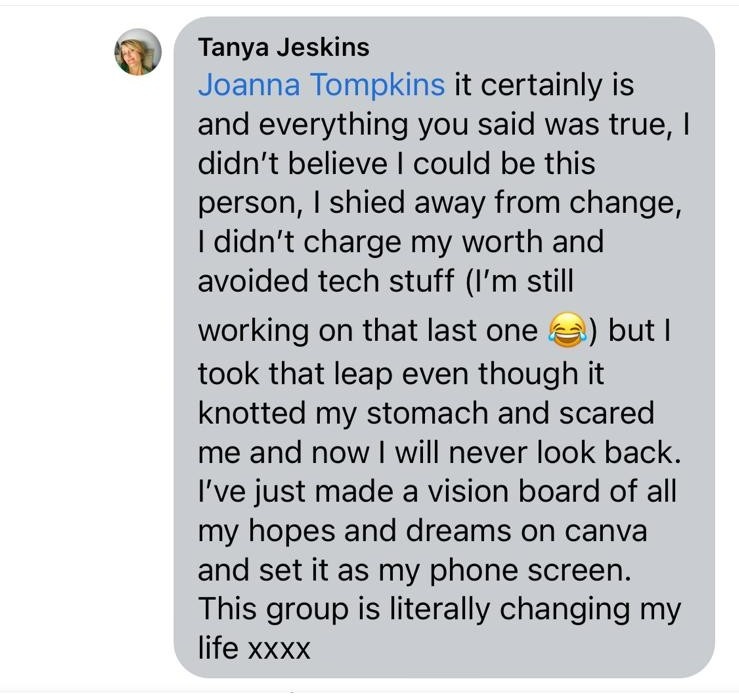Click the 'I didn't charge my worth' line
Viewport: 739px width, 696px height.
click(x=400, y=241)
